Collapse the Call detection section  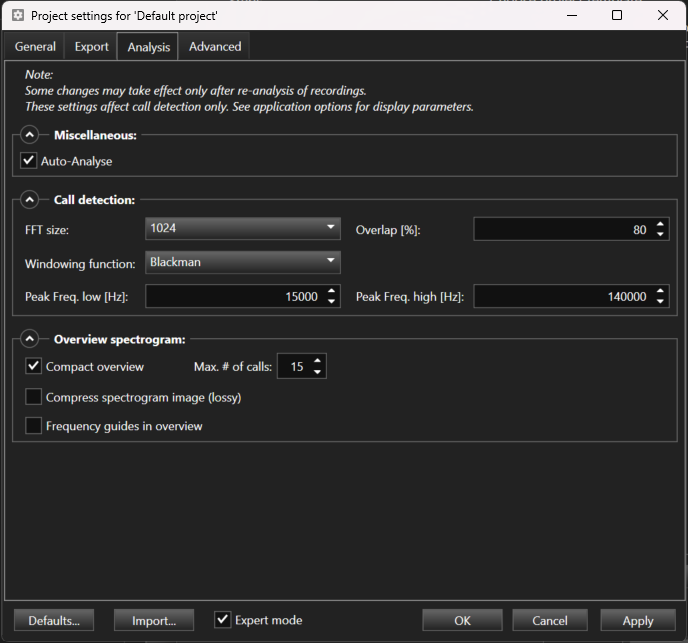29,200
